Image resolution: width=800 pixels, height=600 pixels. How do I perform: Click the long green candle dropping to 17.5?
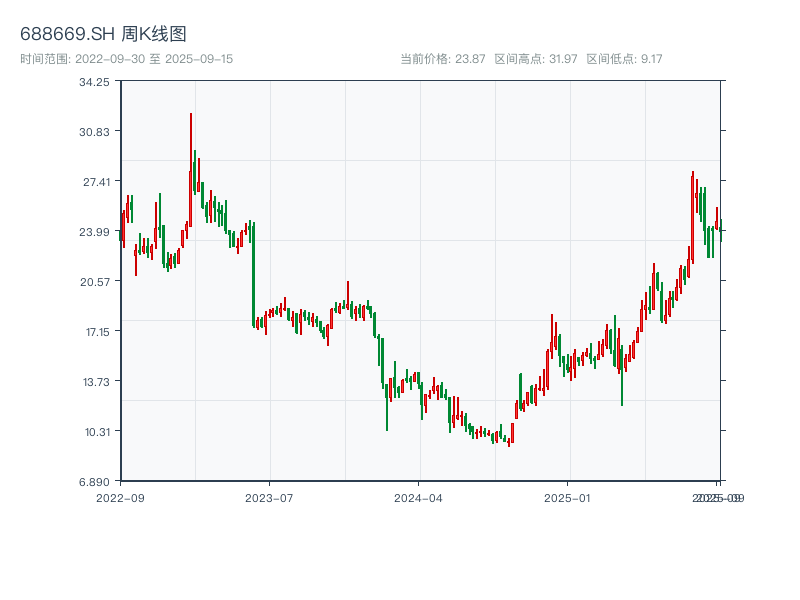click(x=253, y=275)
